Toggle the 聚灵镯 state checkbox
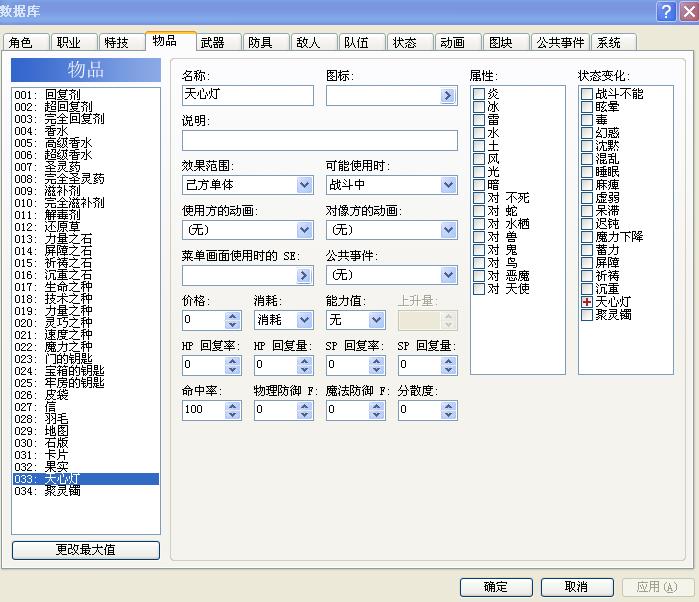699x602 pixels. [587, 315]
